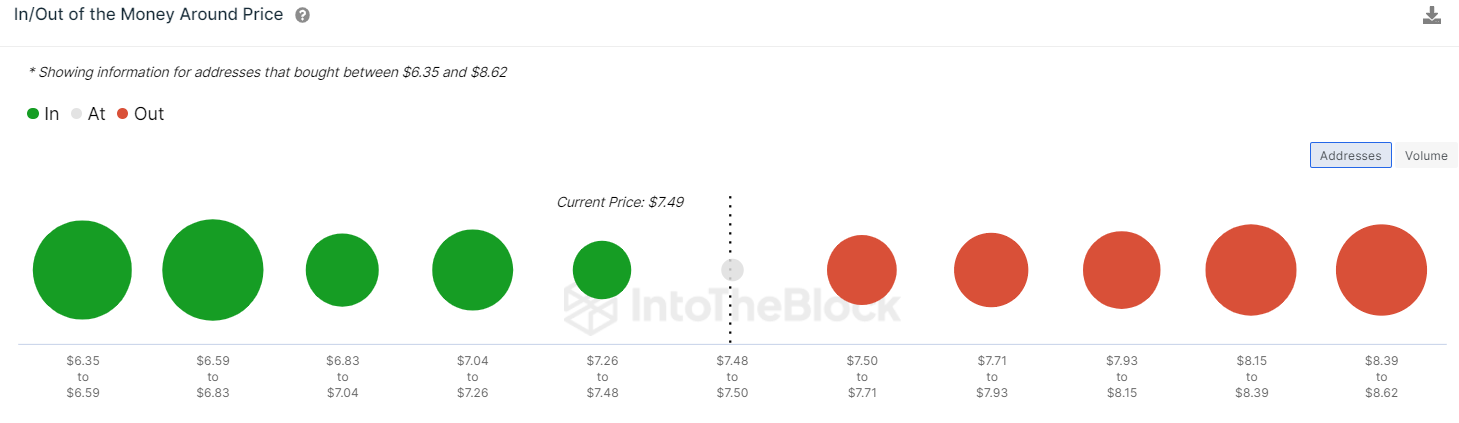The width and height of the screenshot is (1459, 423).
Task: Toggle the grey At legend item
Action: (88, 114)
